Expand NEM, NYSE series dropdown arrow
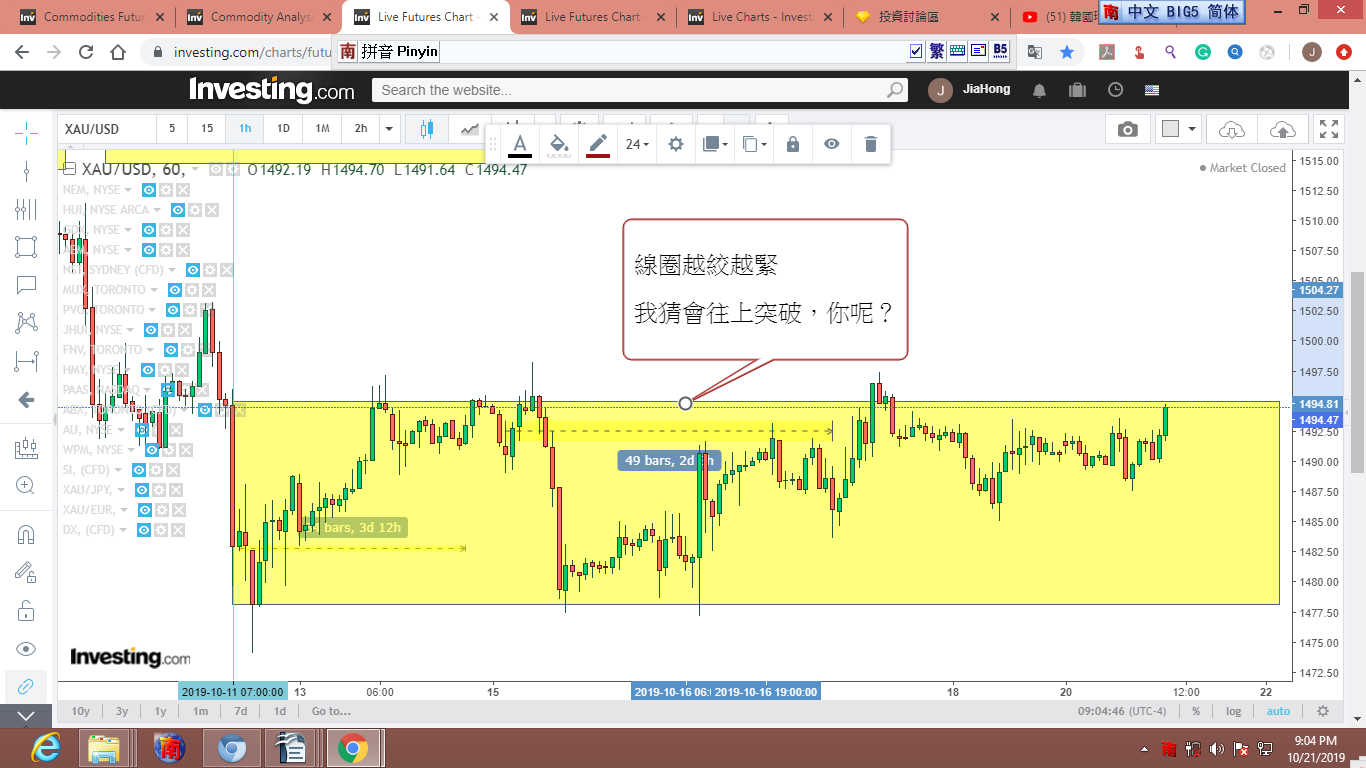Screen dimensions: 1366x768 [x=128, y=190]
